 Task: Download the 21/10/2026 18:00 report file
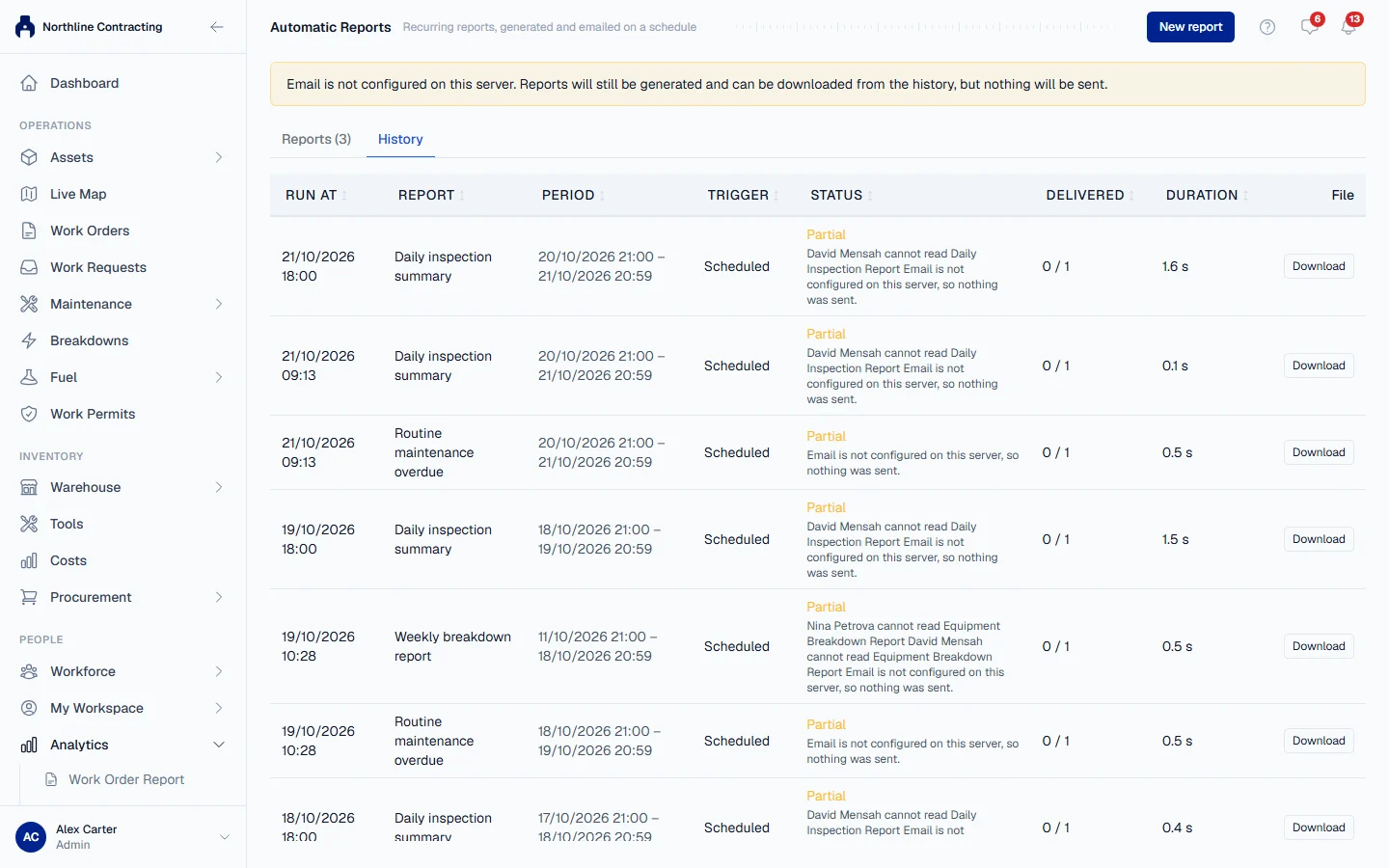pyautogui.click(x=1319, y=266)
